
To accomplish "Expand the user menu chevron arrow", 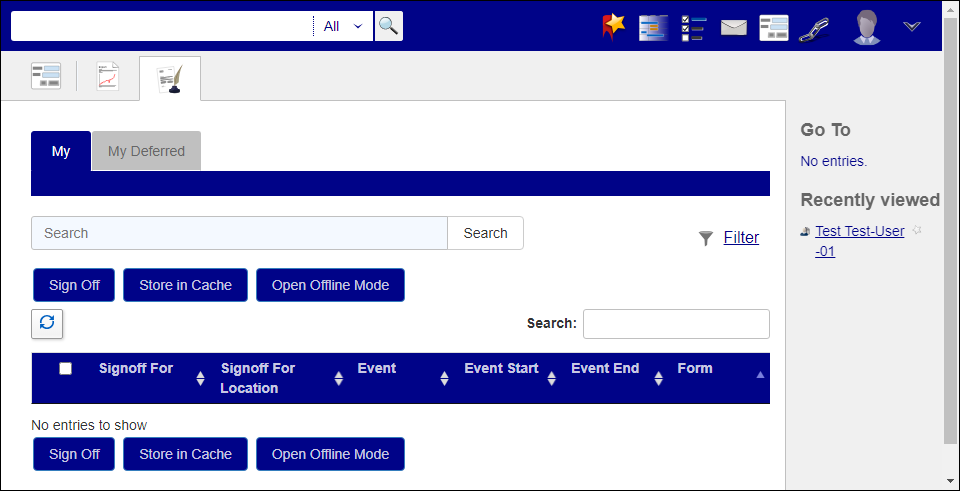I will coord(912,26).
